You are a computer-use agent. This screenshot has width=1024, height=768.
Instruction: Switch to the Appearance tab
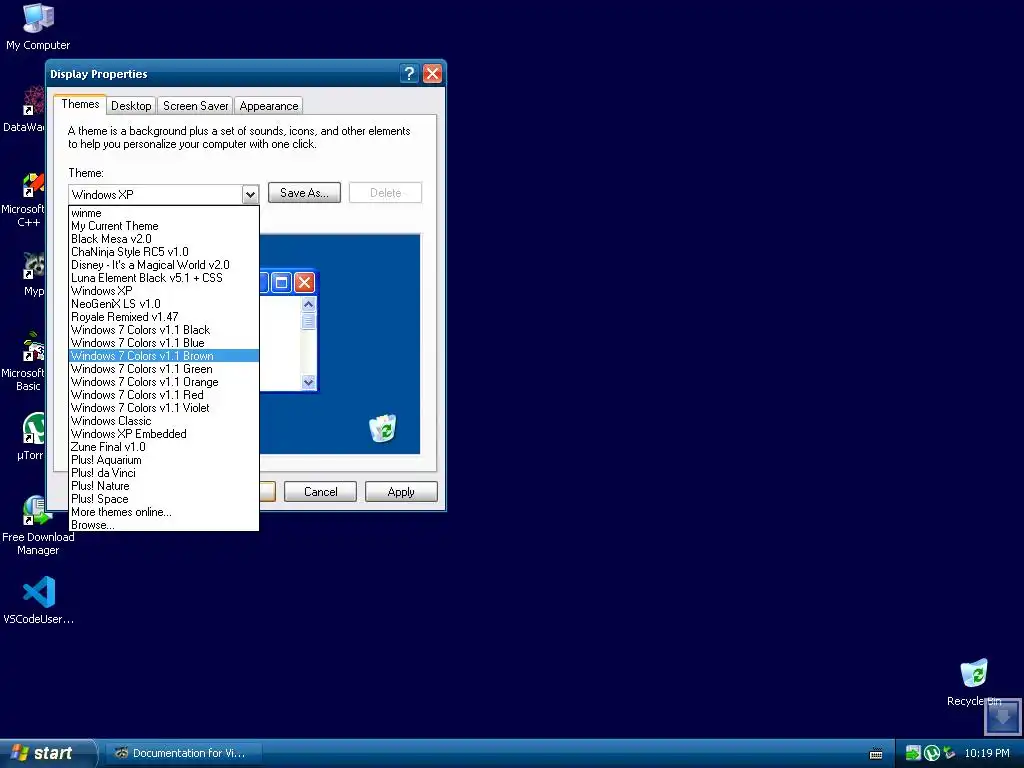[x=268, y=106]
